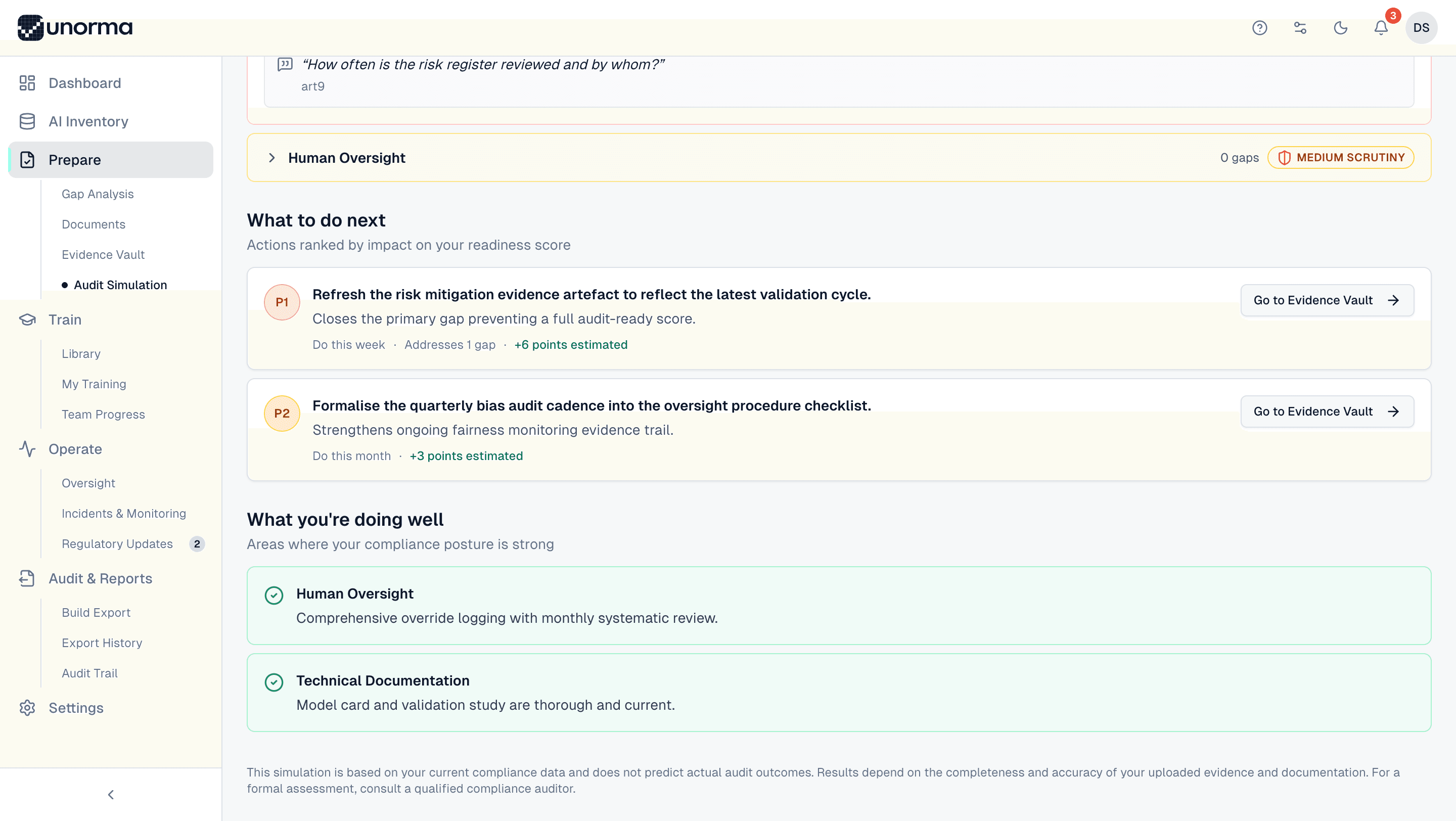
Task: Click the unorma logo
Action: tap(75, 27)
